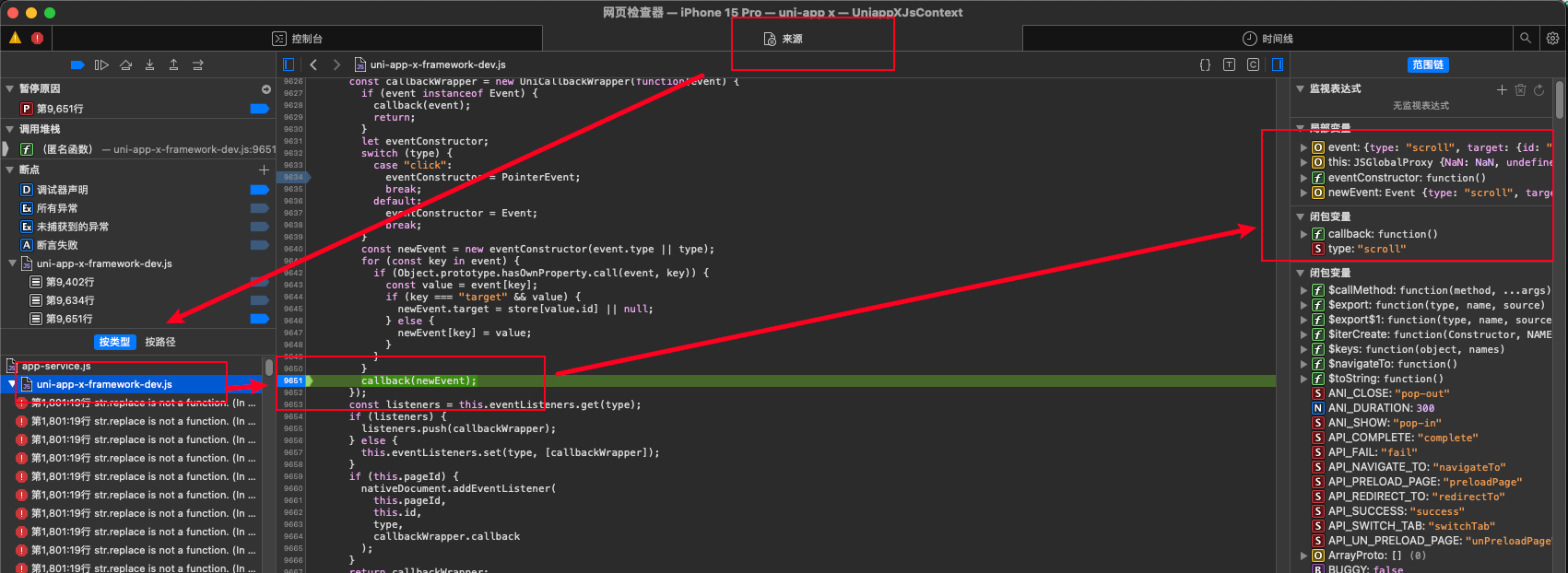Expand the eventConstructor local variable
The width and height of the screenshot is (1568, 573).
pyautogui.click(x=1303, y=178)
